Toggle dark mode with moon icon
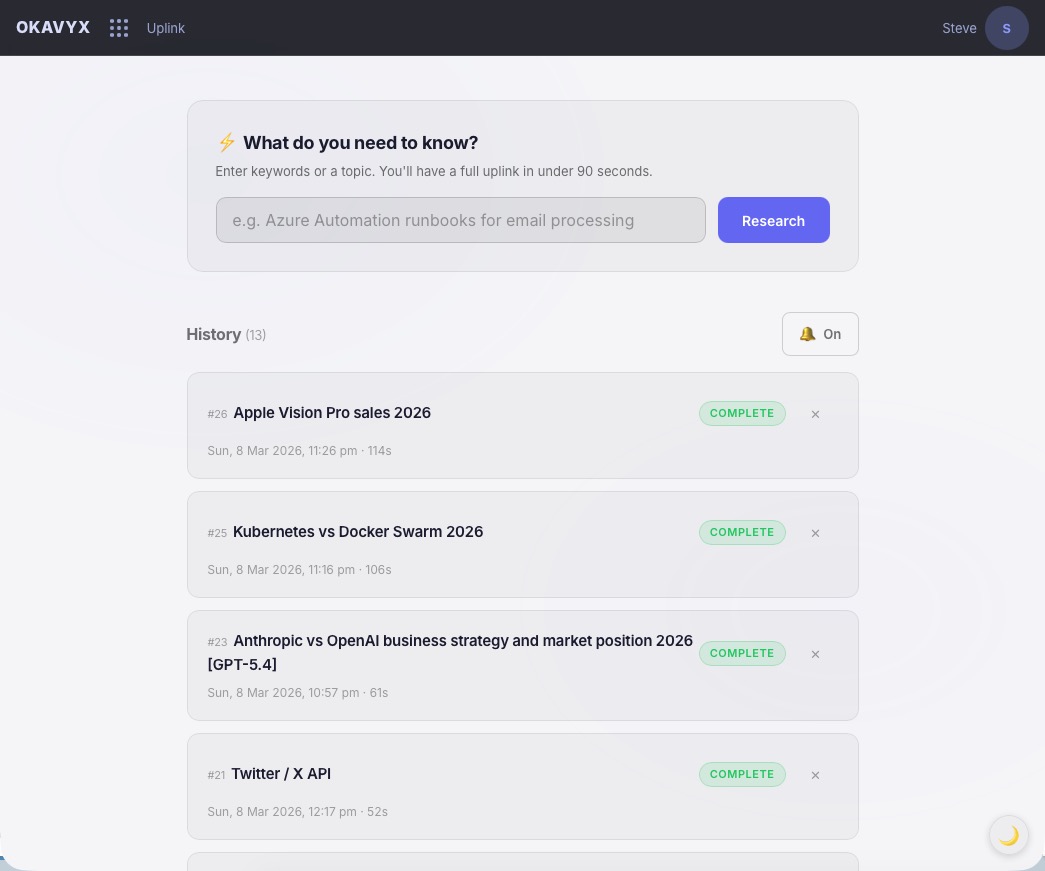1045x871 pixels. tap(1009, 835)
